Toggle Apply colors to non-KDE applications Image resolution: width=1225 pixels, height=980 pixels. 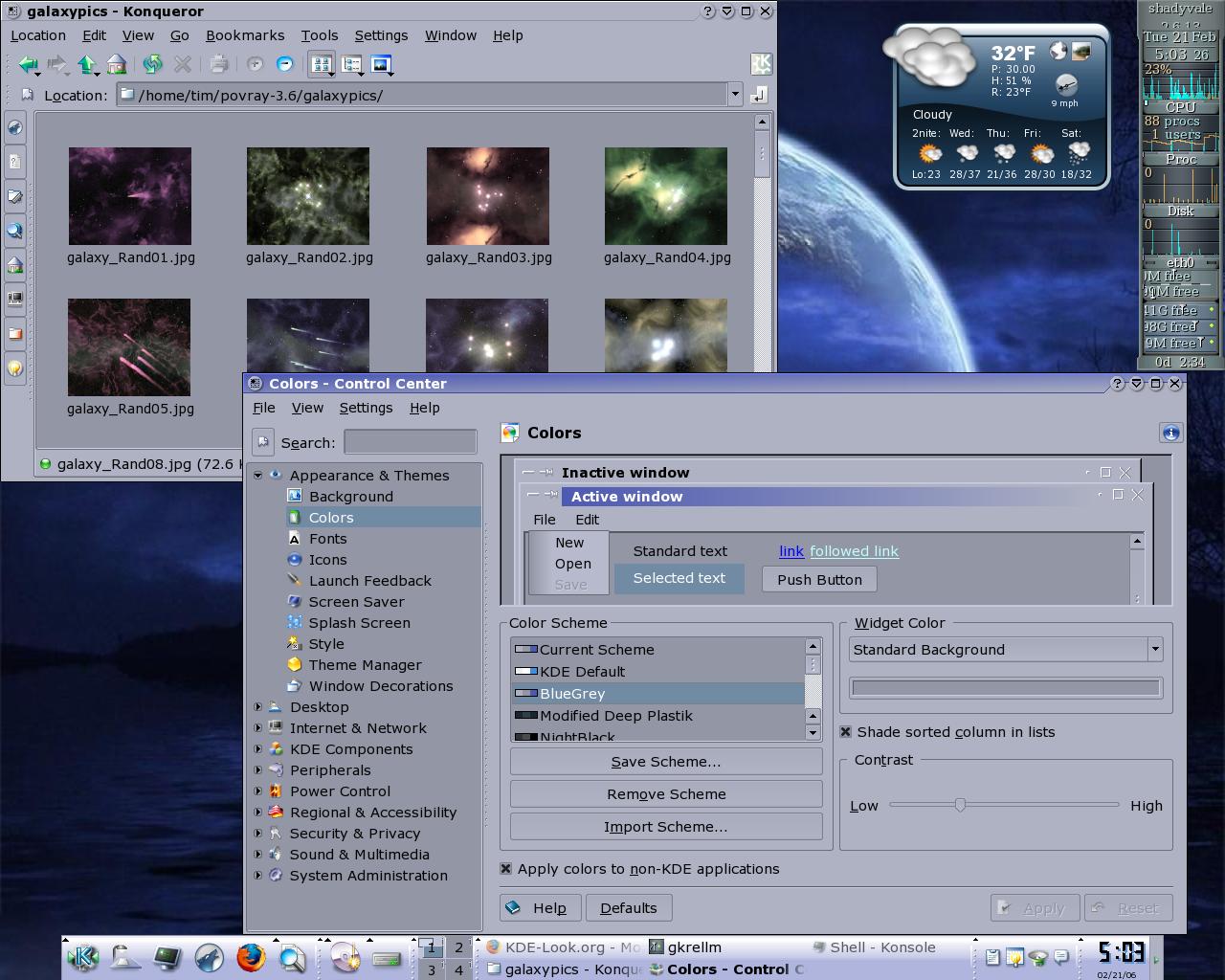pos(505,869)
